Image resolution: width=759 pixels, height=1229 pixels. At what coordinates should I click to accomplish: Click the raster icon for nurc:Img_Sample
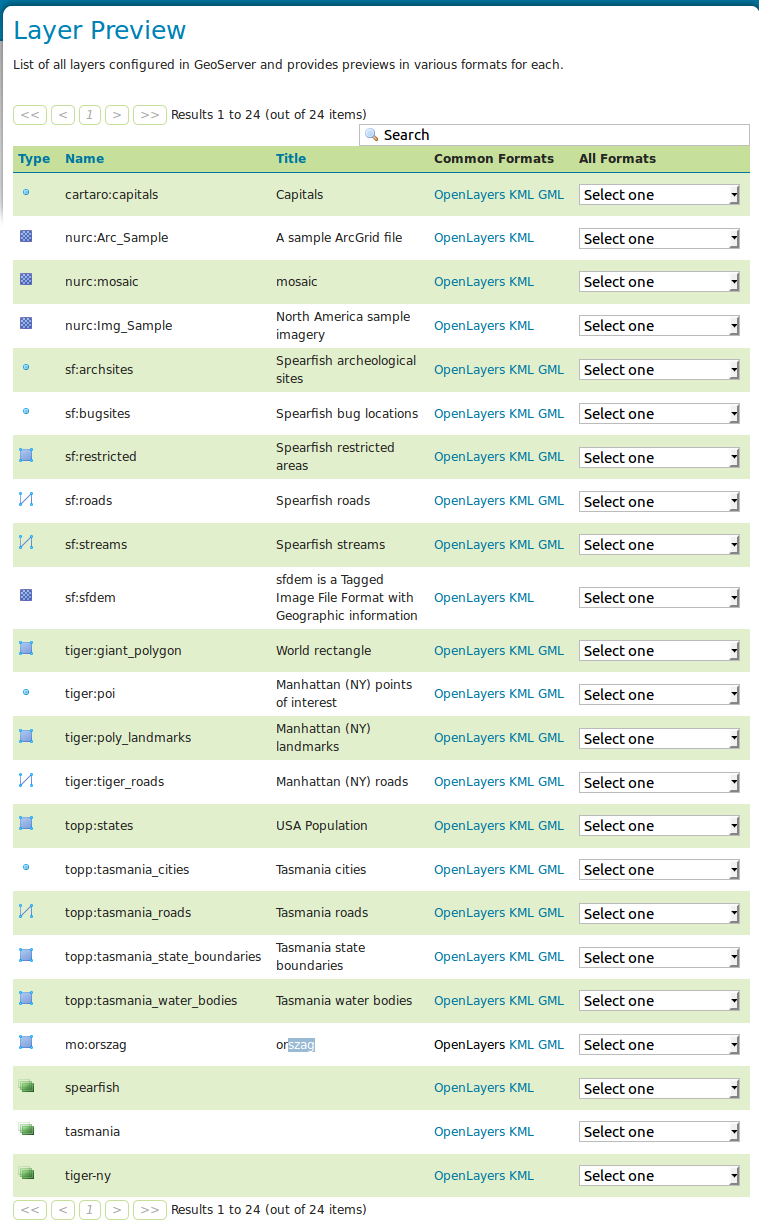(x=26, y=323)
